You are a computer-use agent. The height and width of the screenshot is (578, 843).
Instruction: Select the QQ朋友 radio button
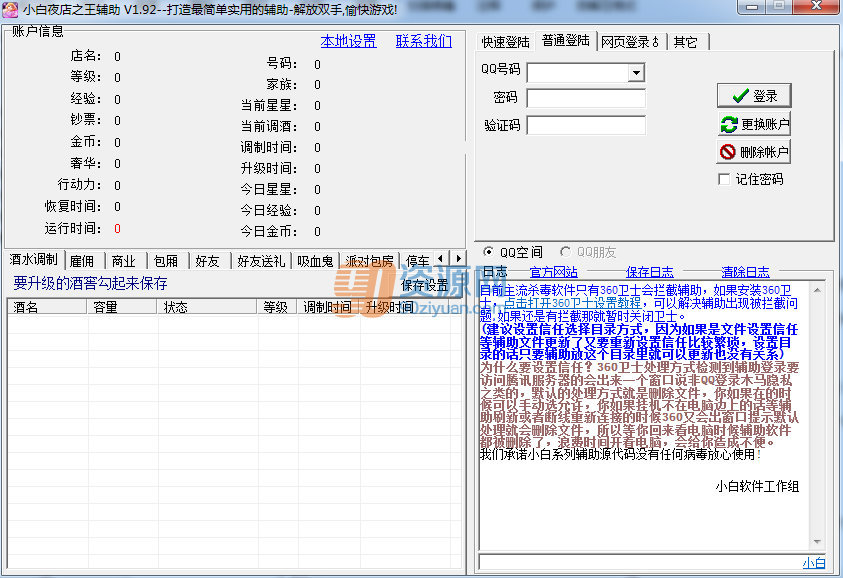click(565, 252)
